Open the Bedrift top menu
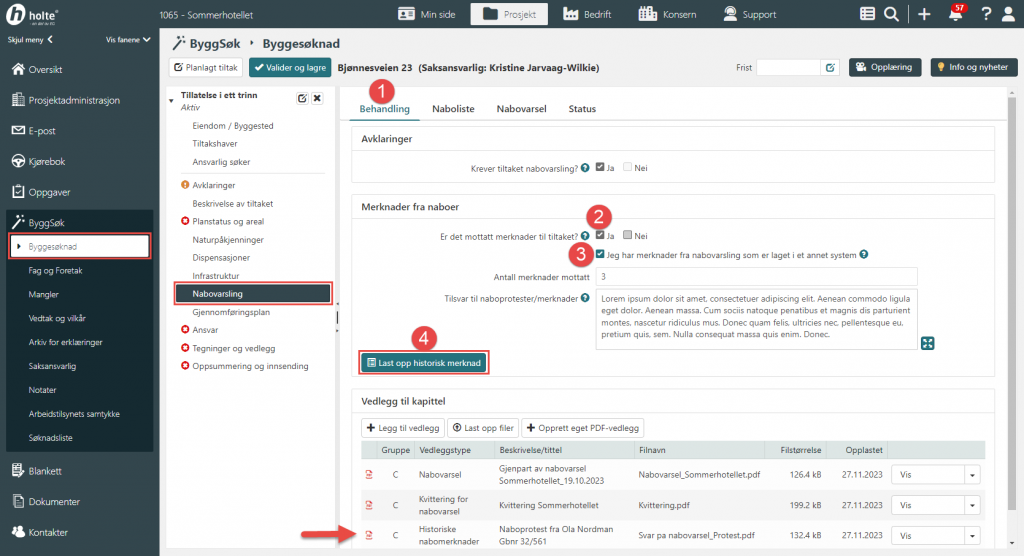1024x556 pixels. pyautogui.click(x=585, y=14)
